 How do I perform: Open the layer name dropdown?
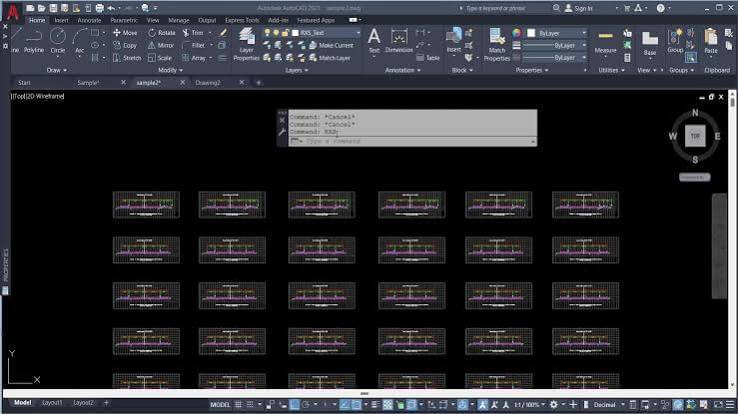tap(358, 33)
